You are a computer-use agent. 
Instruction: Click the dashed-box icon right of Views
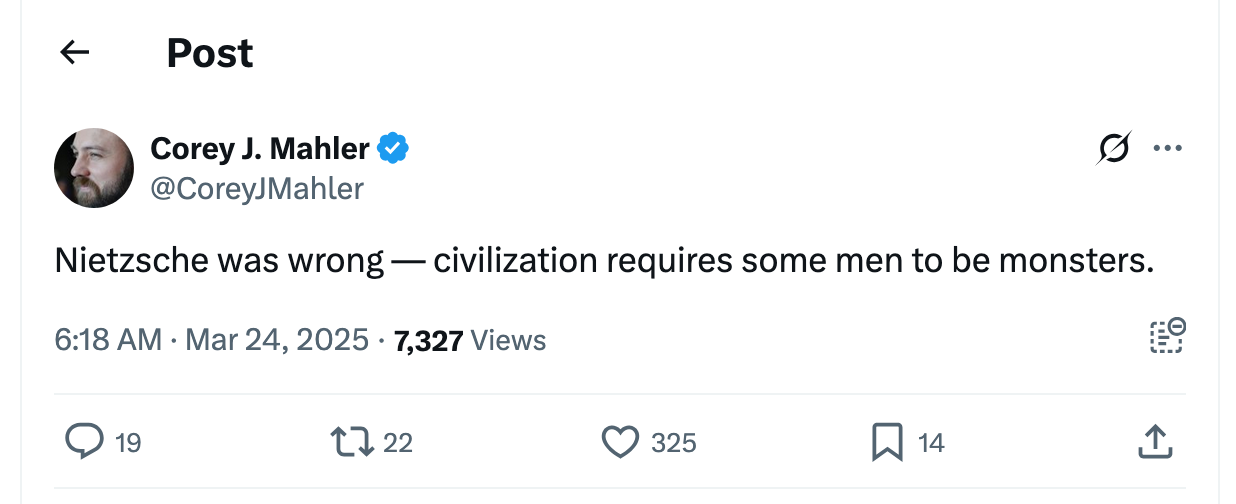[1166, 336]
